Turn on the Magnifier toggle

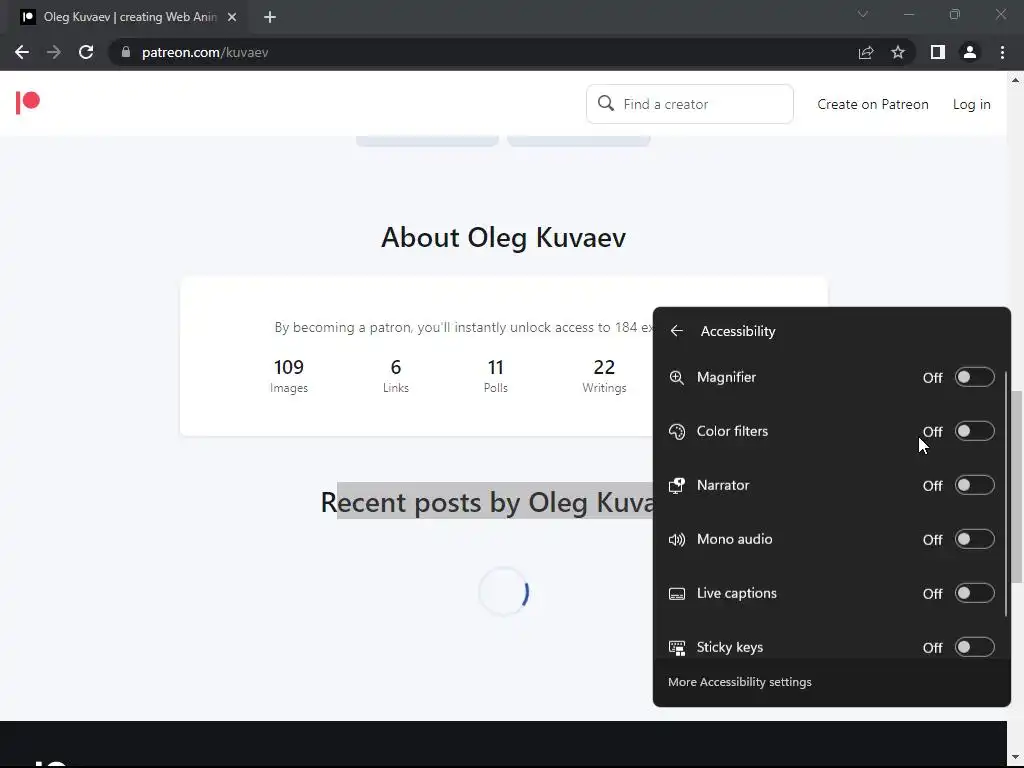click(x=974, y=377)
